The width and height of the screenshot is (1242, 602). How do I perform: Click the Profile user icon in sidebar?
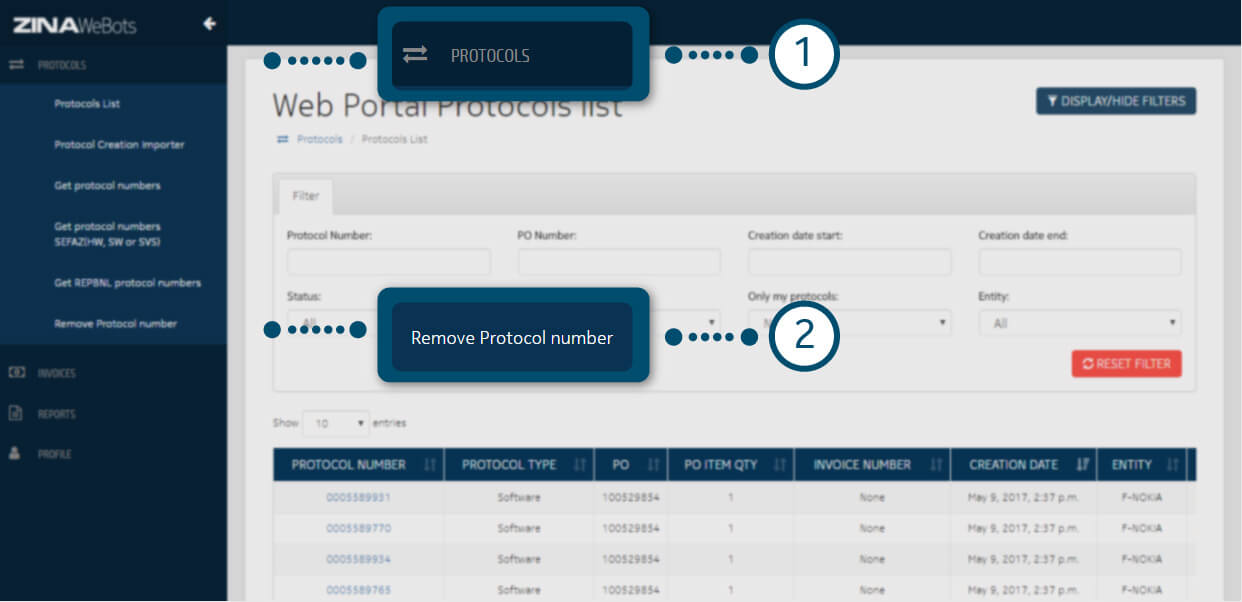pyautogui.click(x=16, y=453)
